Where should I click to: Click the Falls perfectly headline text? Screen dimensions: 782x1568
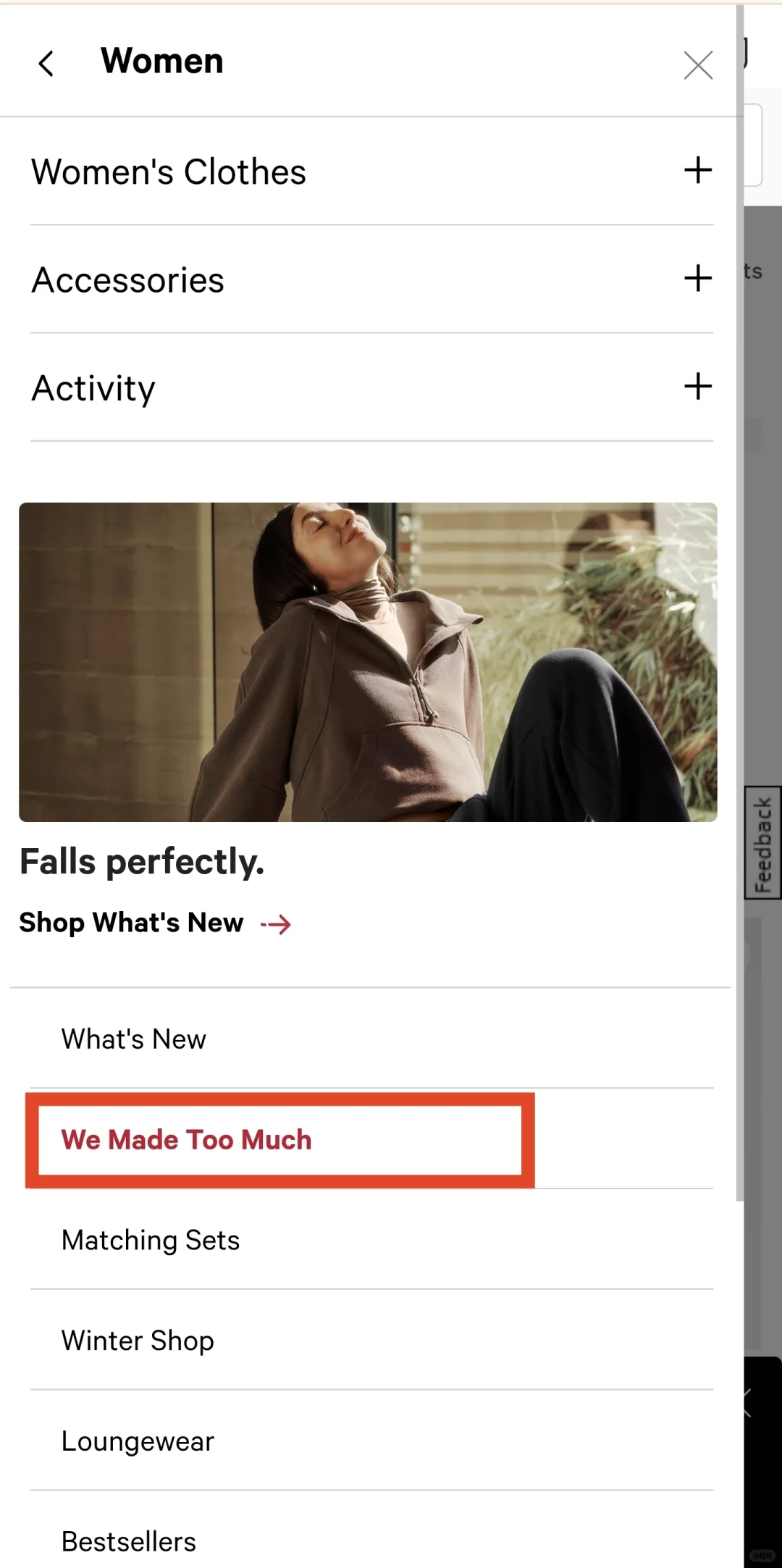click(142, 862)
